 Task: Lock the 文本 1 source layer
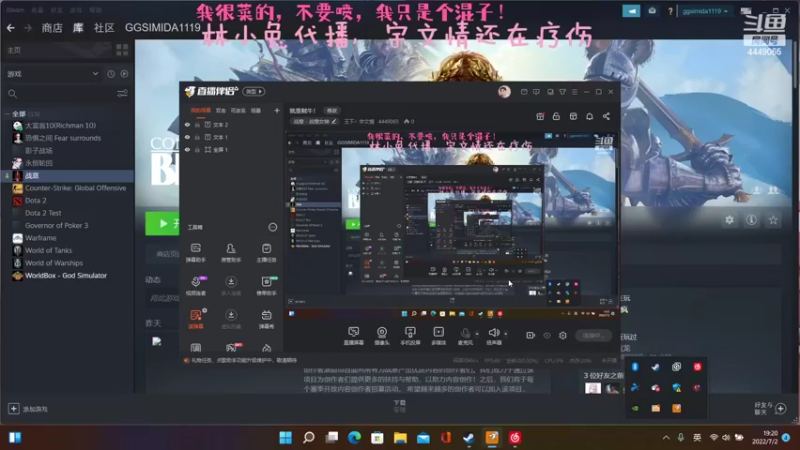pyautogui.click(x=197, y=137)
